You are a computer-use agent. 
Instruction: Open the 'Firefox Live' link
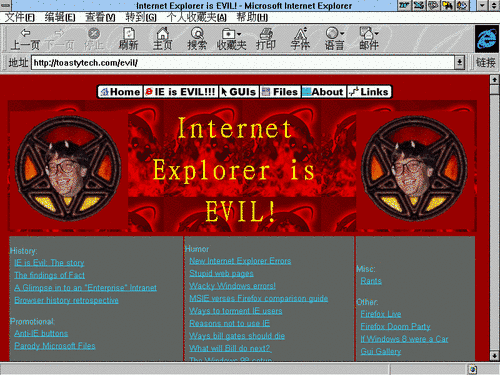click(381, 314)
